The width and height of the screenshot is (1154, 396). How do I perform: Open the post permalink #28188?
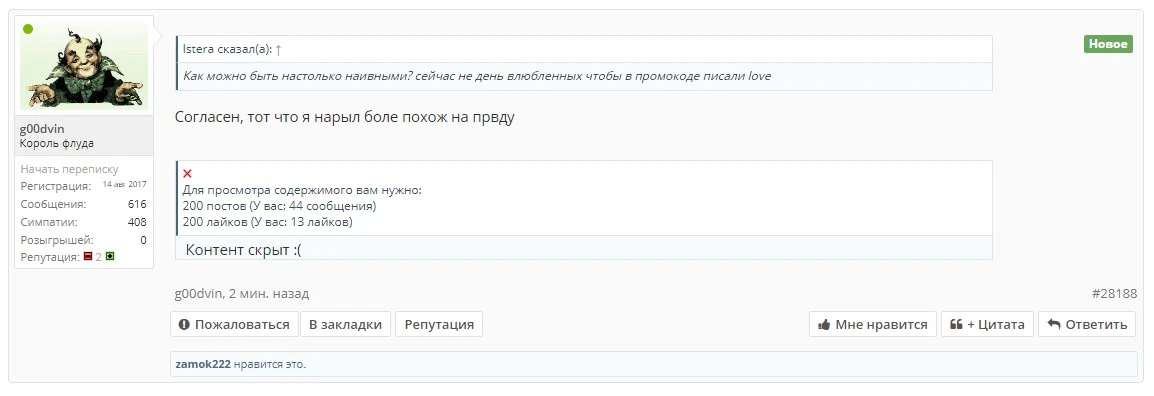point(1114,294)
